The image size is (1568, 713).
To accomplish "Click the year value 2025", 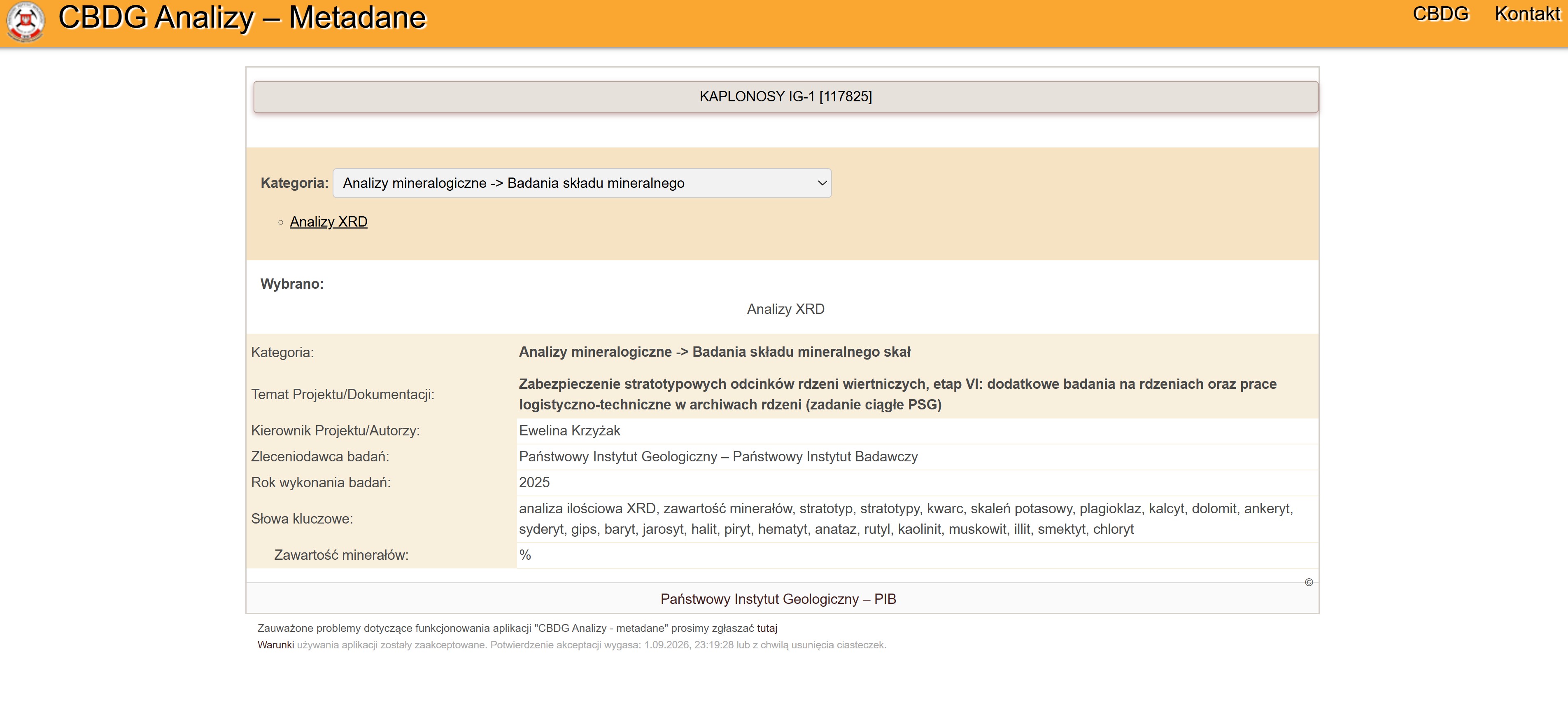I will [x=534, y=482].
